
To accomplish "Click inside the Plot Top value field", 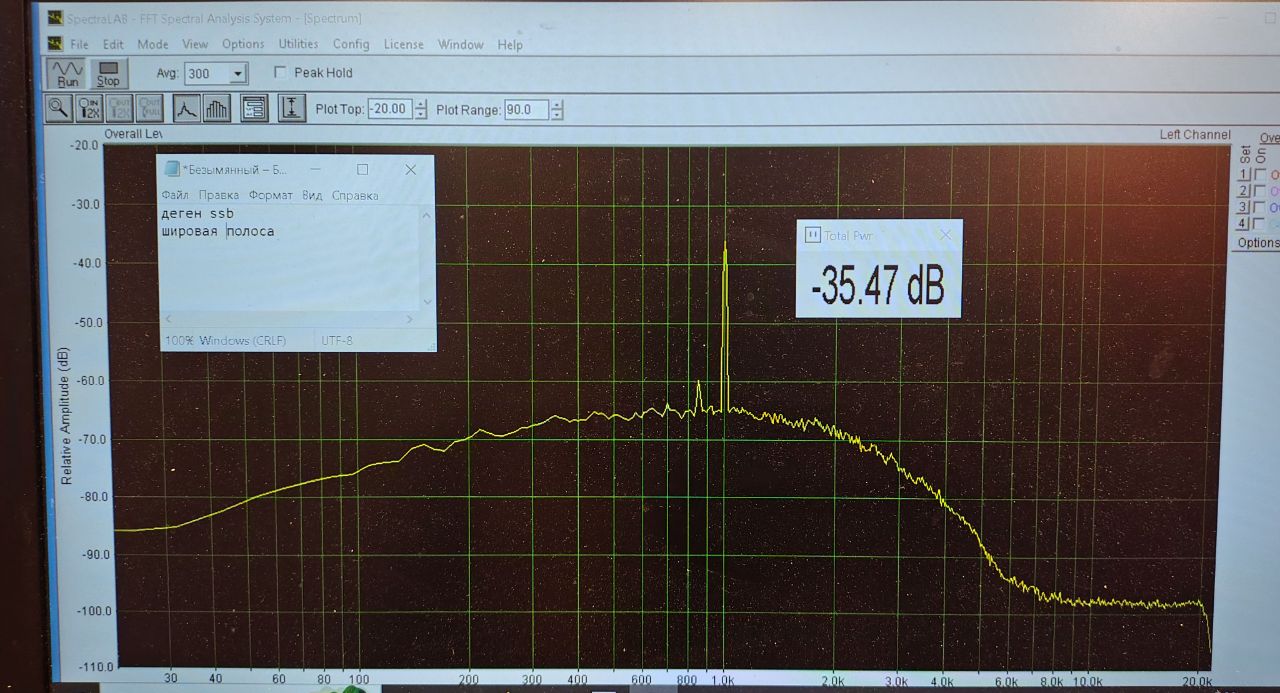I will click(x=389, y=109).
